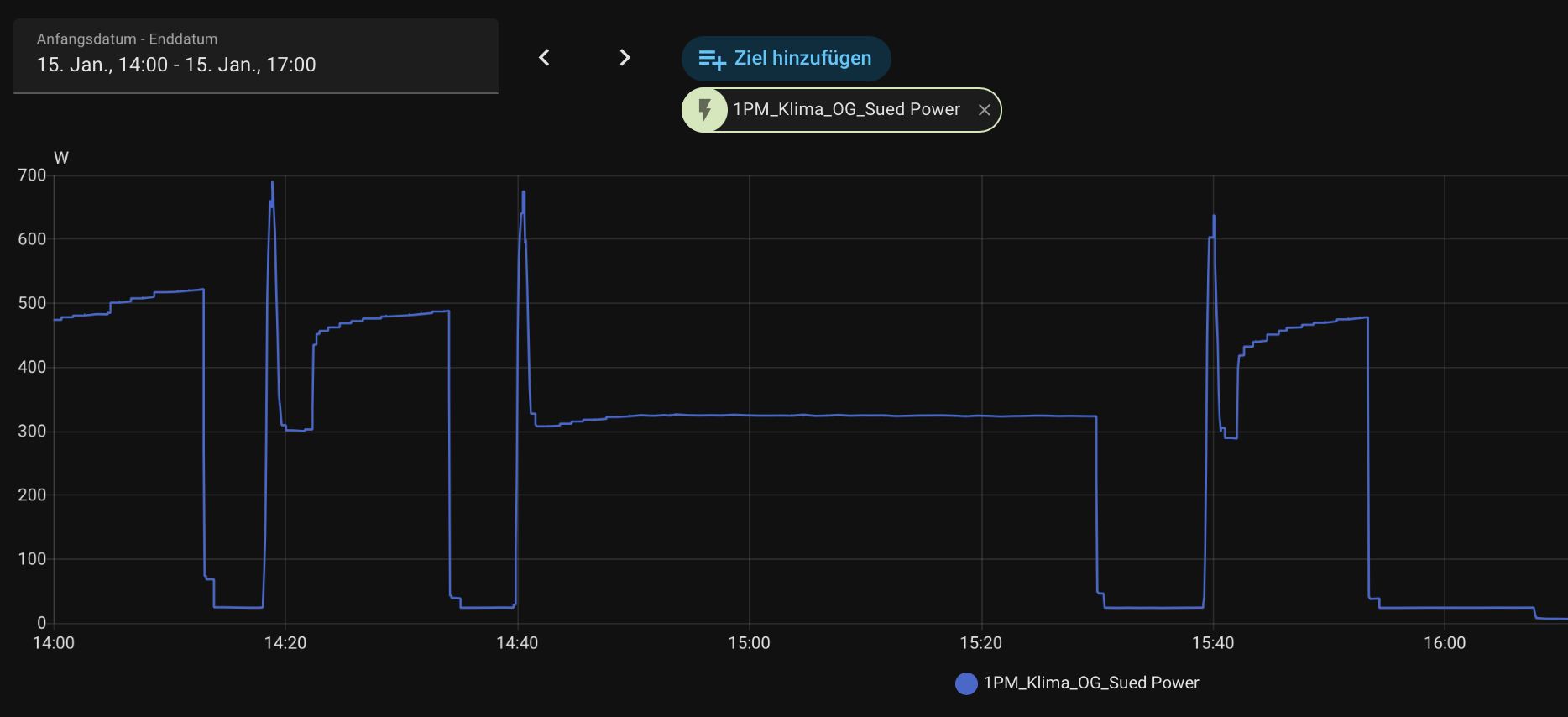Screen dimensions: 1568x717
Task: Click the 700 value on the Y axis
Action: (32, 175)
